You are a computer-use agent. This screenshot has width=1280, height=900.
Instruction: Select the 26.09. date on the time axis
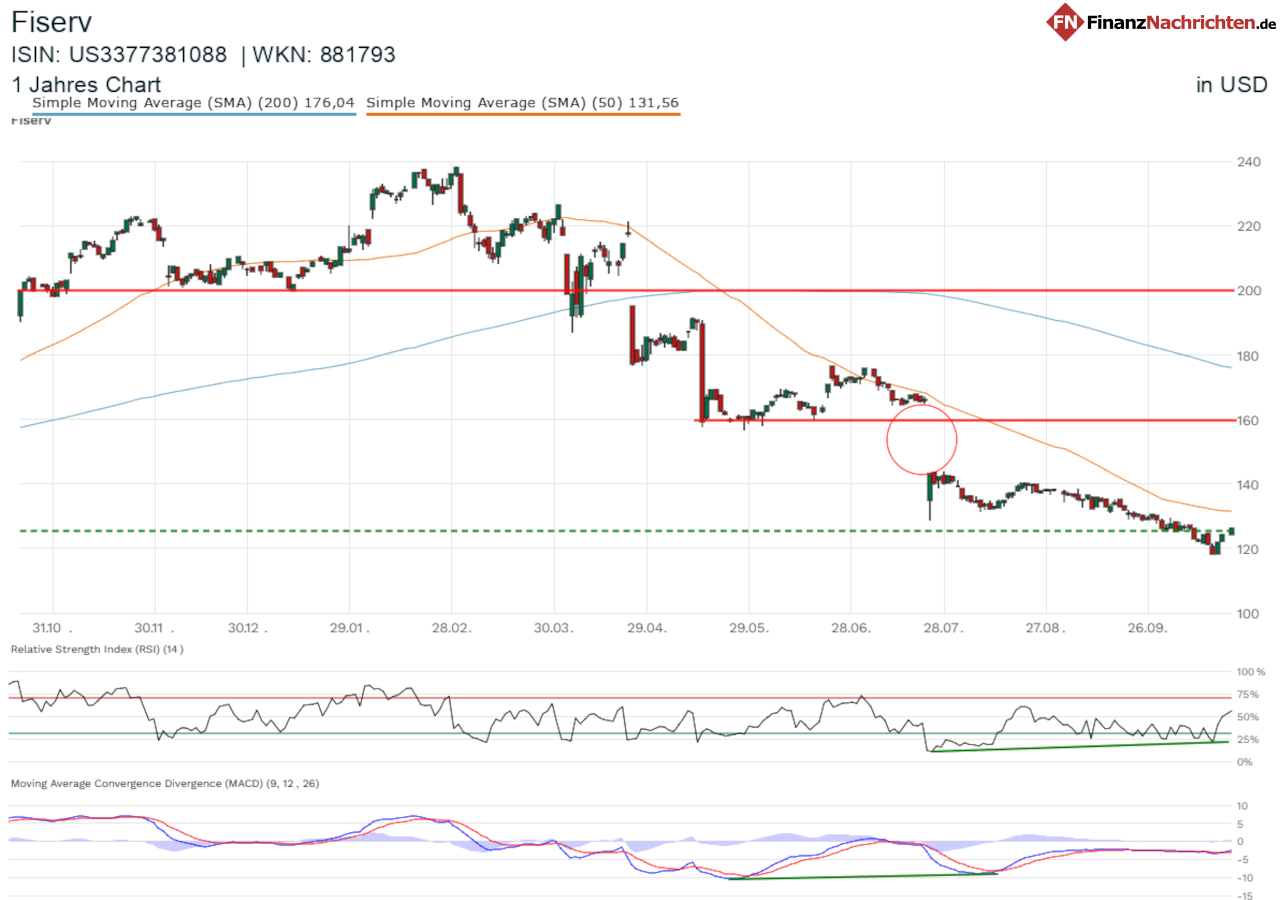[x=1147, y=628]
